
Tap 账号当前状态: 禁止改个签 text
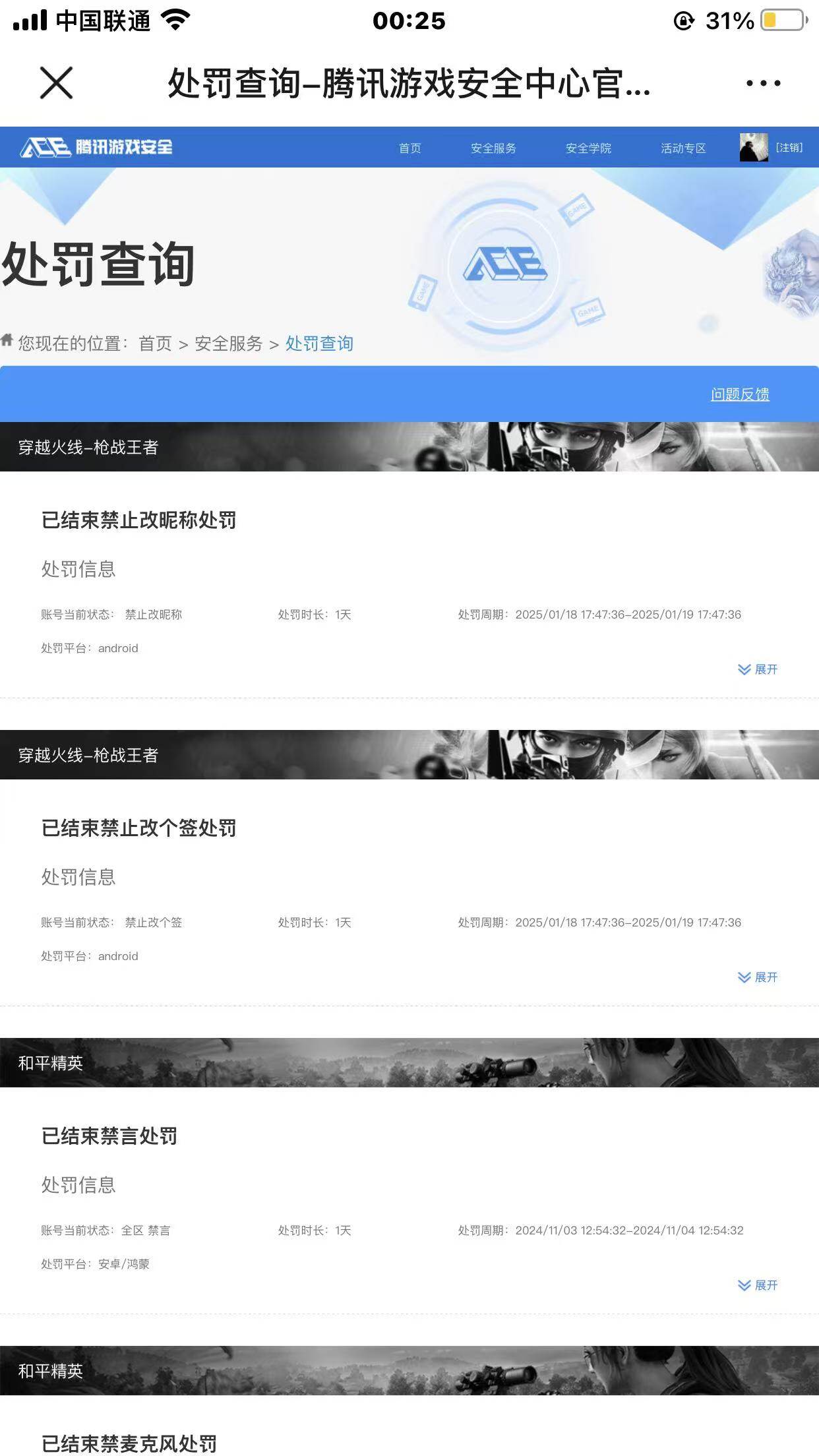tap(111, 923)
